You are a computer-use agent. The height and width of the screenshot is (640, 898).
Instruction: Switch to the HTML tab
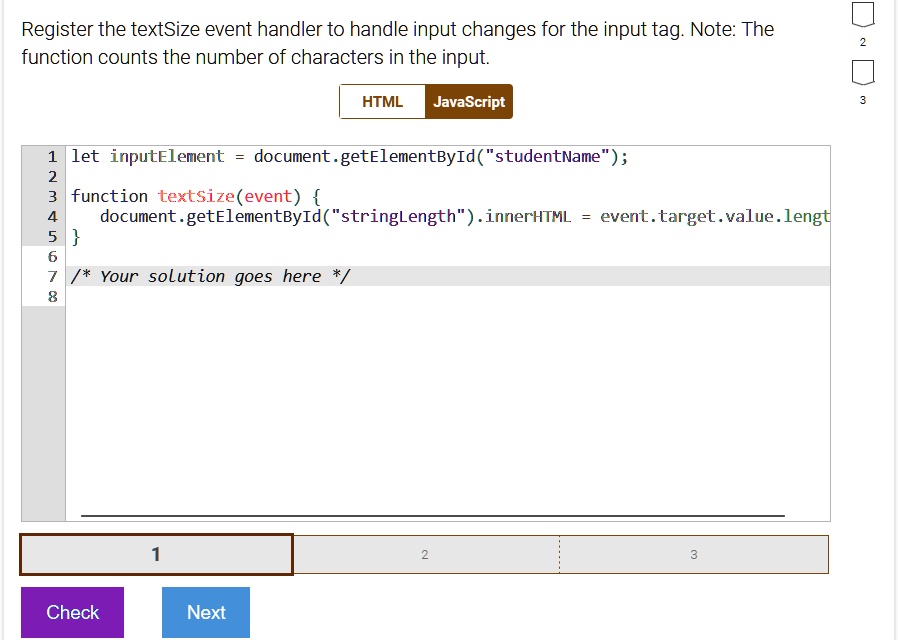coord(382,102)
